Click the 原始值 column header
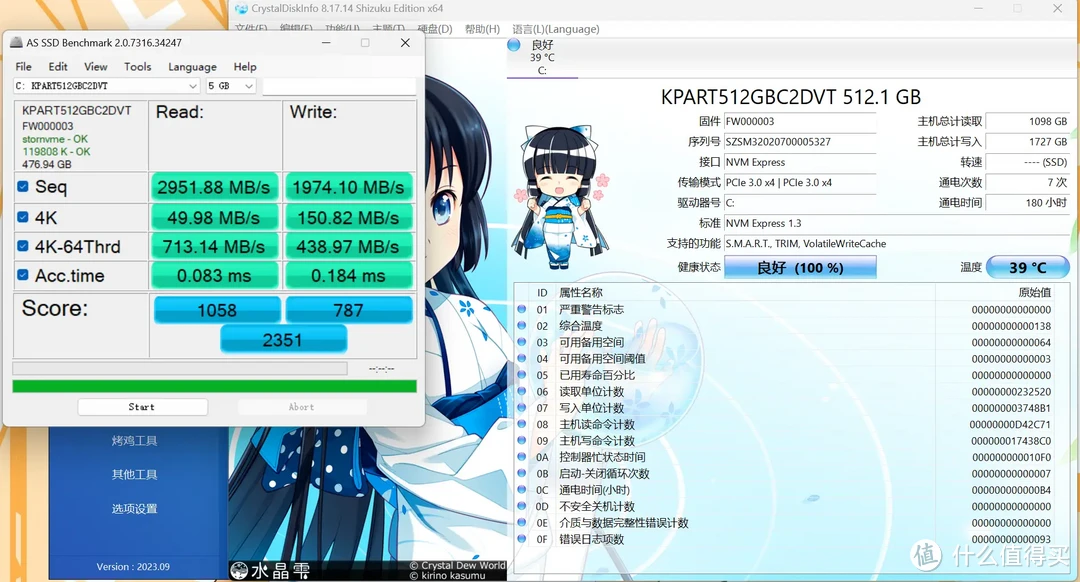This screenshot has width=1080, height=582. [x=1035, y=292]
